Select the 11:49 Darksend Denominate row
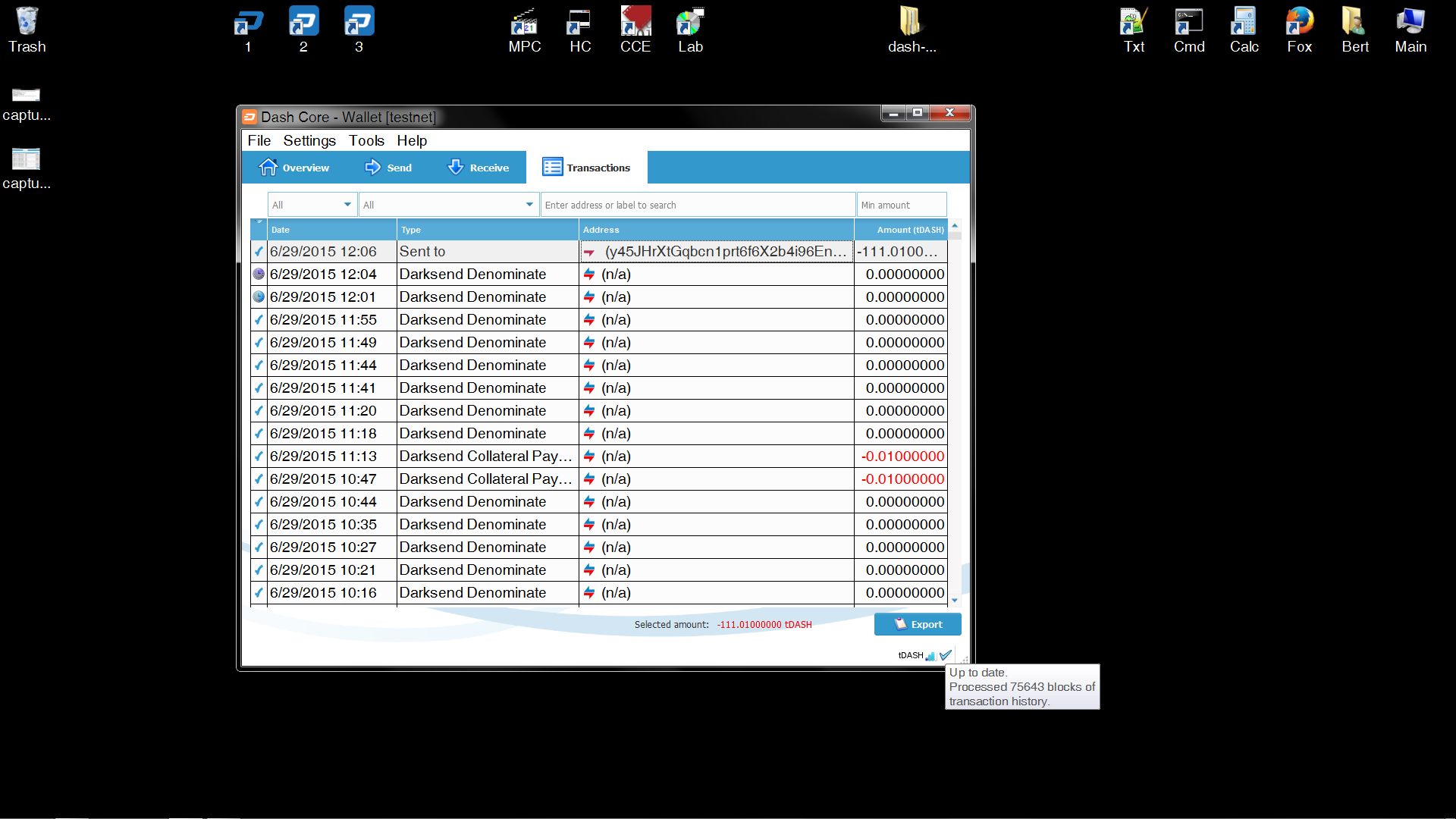Screen dimensions: 1456x819 coord(599,342)
